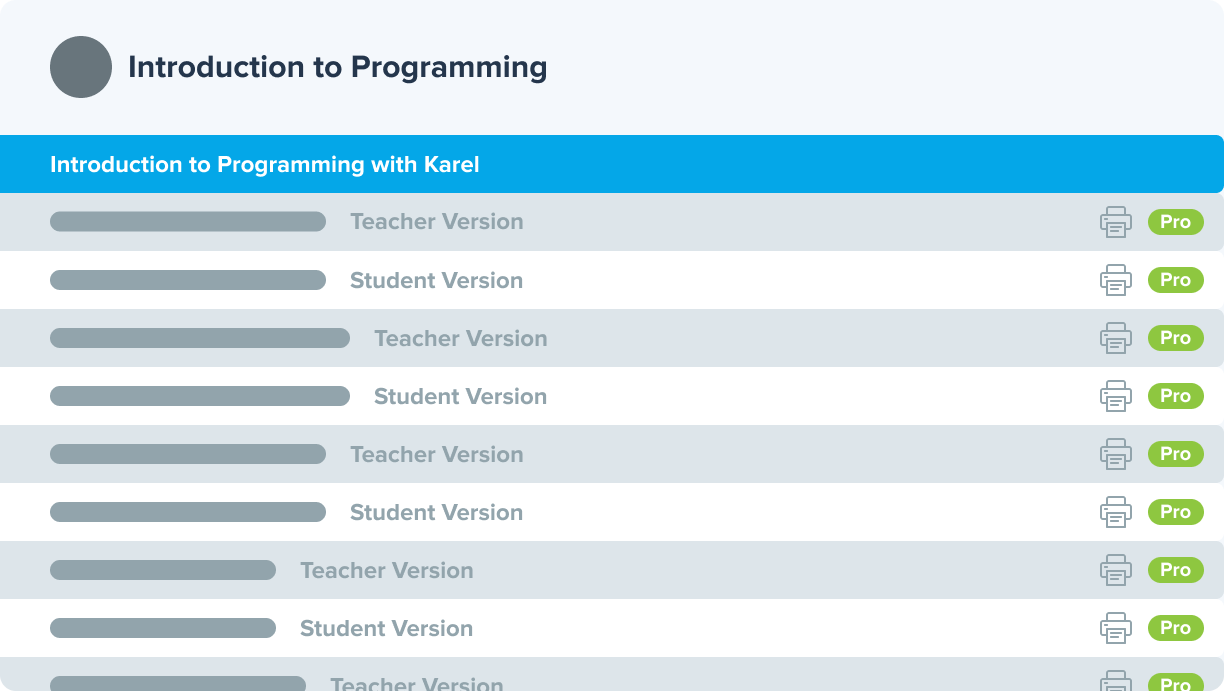This screenshot has width=1224, height=691.
Task: Print the second Teacher Version handout
Action: pyautogui.click(x=1116, y=338)
